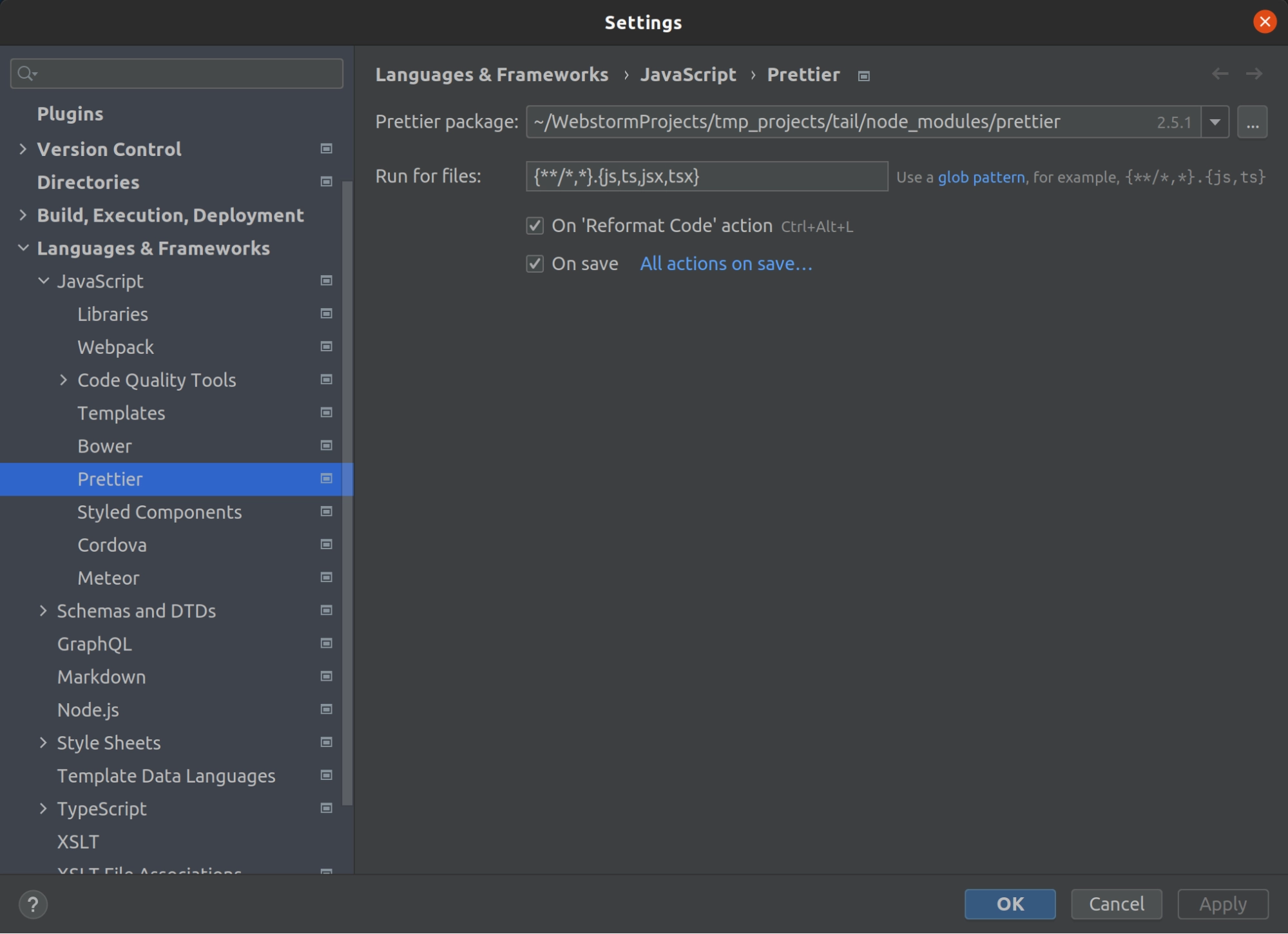
Task: Click the project-level icon next to Bower
Action: [327, 445]
